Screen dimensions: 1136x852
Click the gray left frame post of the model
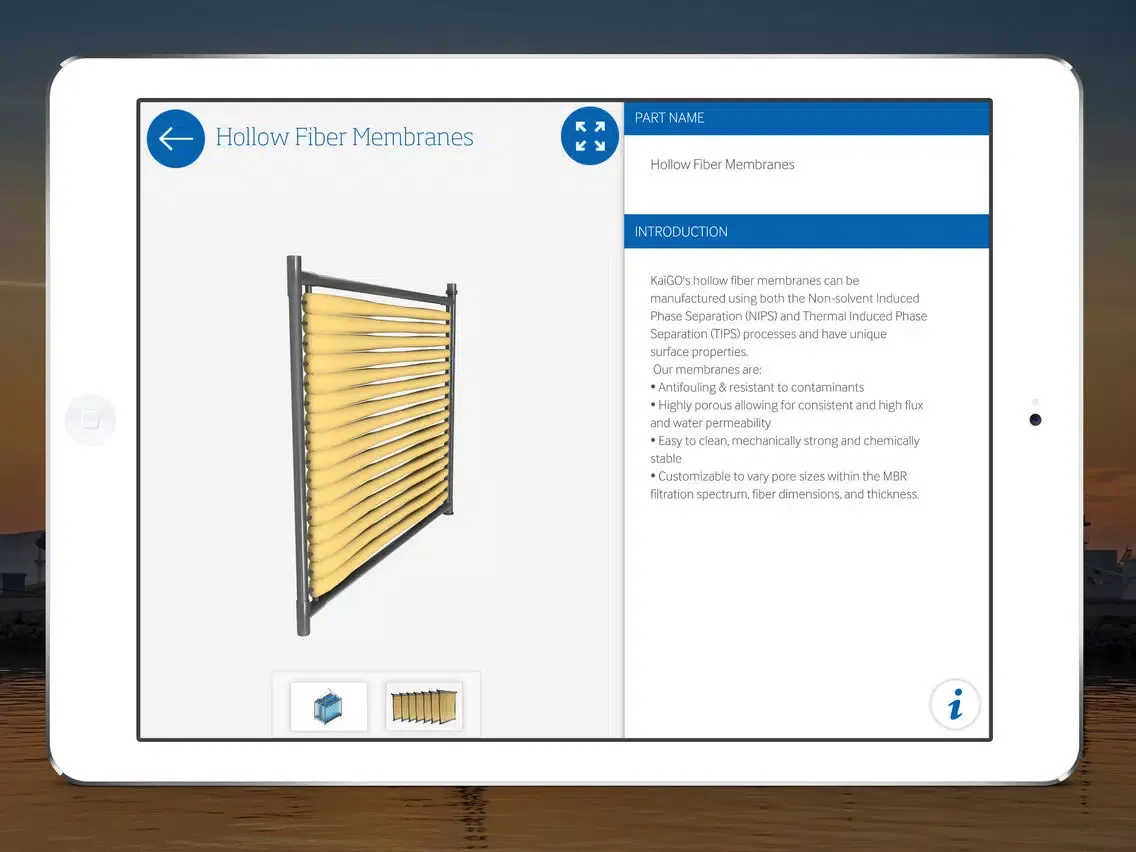[x=297, y=450]
